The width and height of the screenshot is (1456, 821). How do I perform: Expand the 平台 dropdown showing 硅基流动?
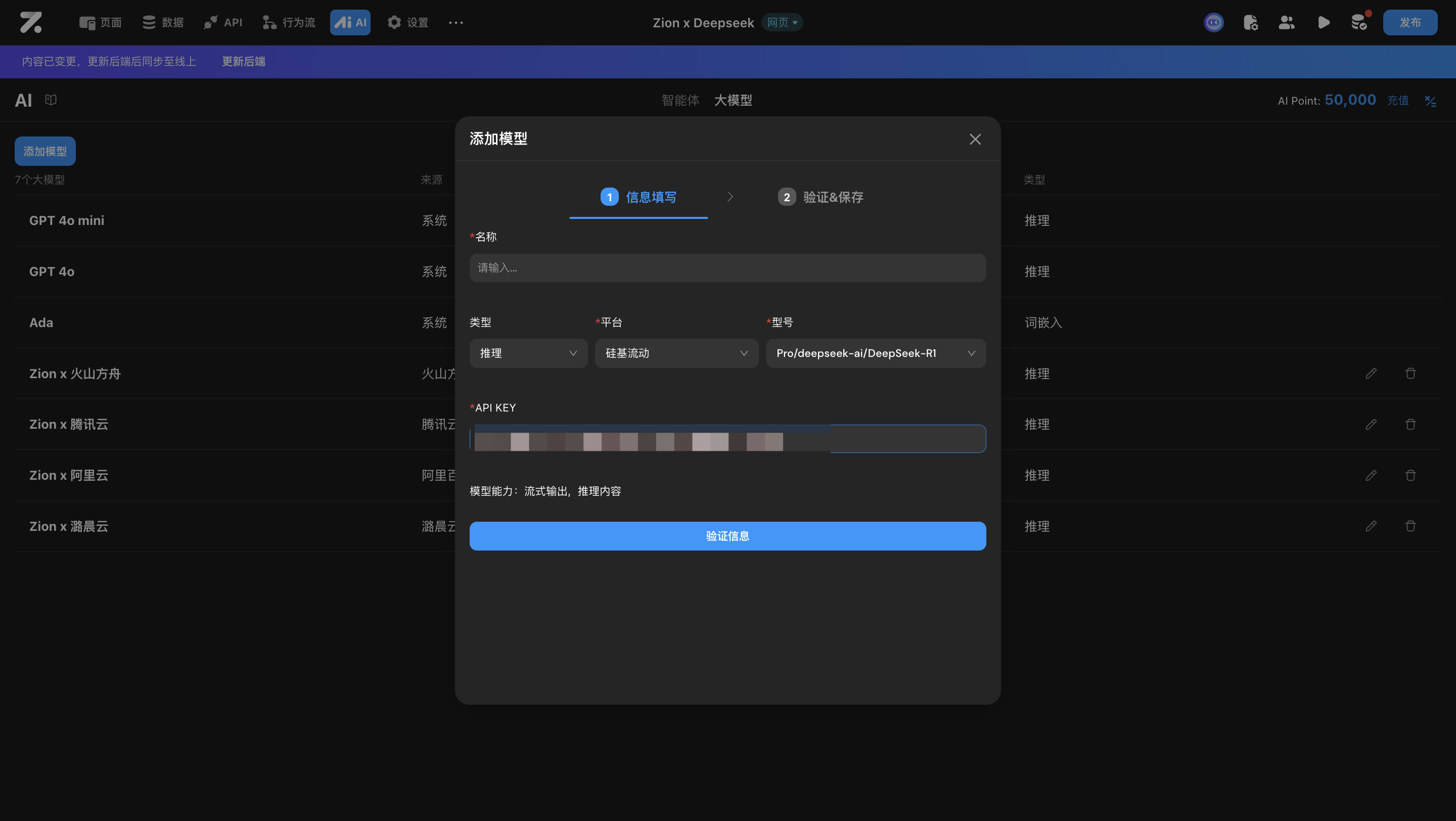(676, 353)
